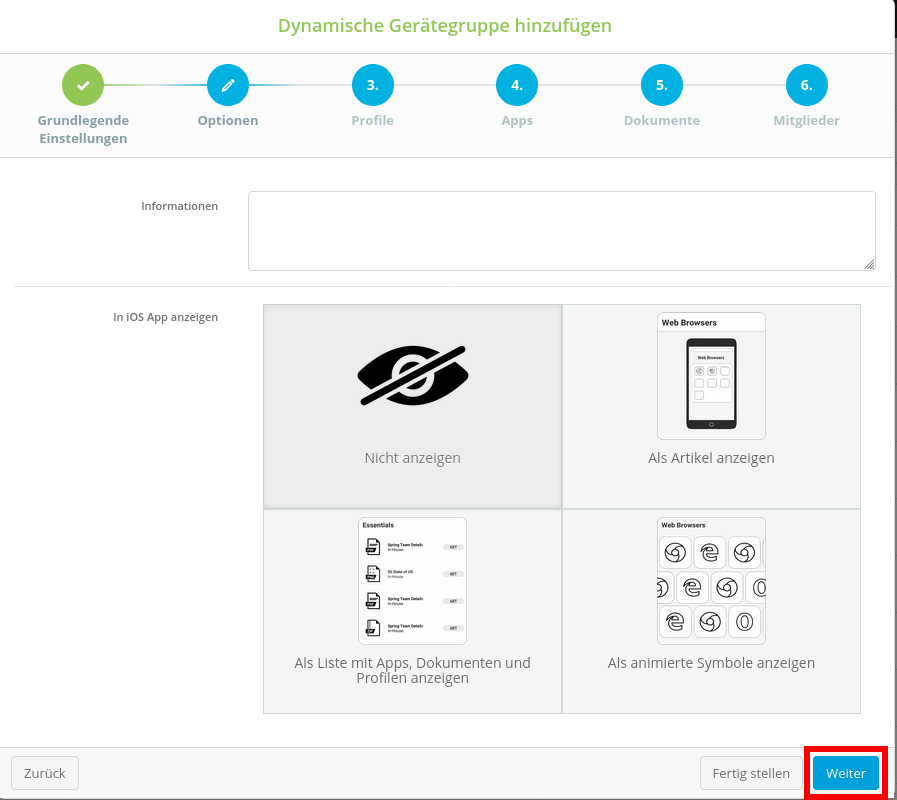Image resolution: width=897 pixels, height=800 pixels.
Task: Select the 'Nicht anzeigen' option
Action: click(412, 458)
